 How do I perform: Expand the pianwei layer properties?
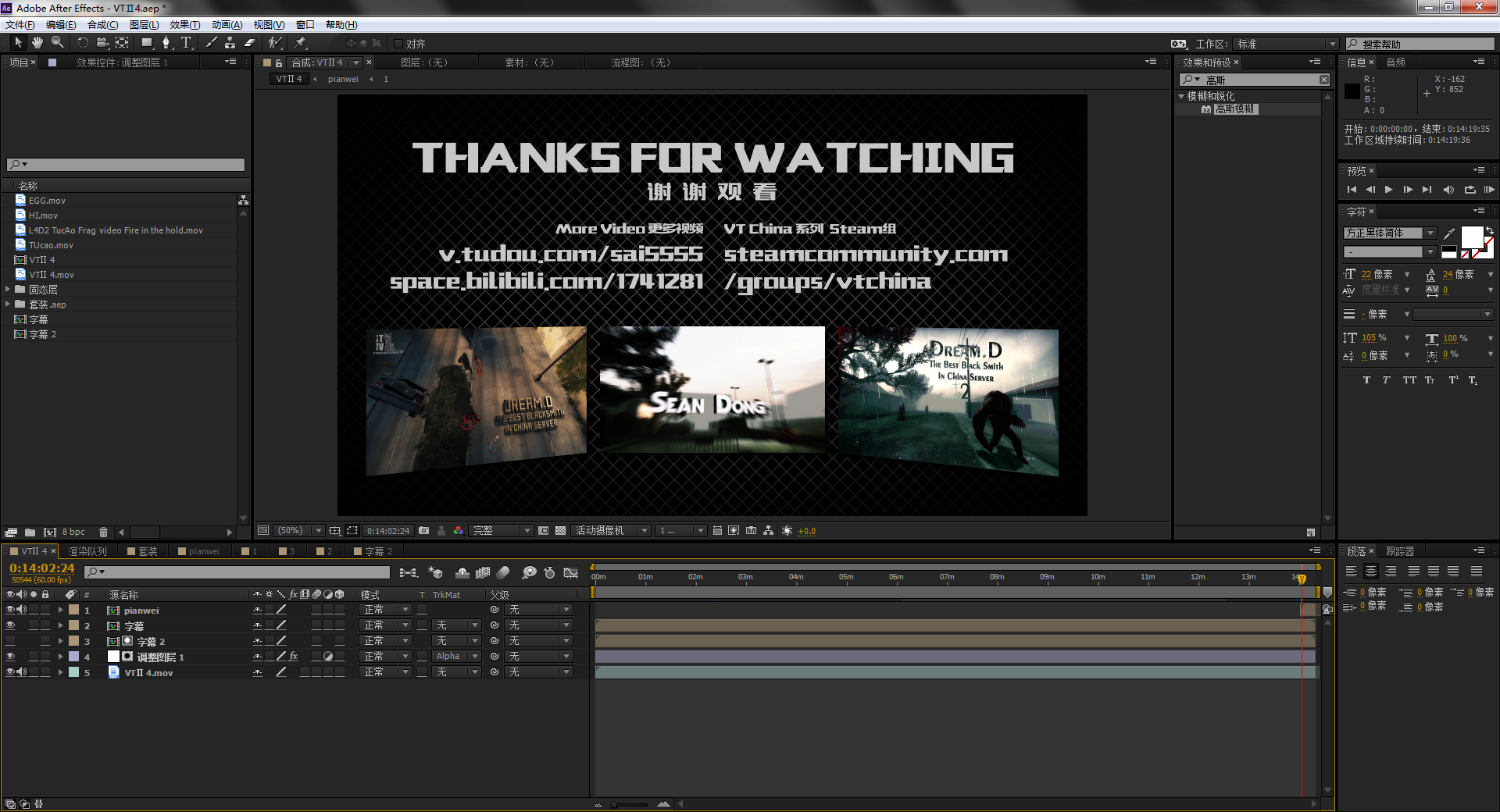tap(60, 610)
